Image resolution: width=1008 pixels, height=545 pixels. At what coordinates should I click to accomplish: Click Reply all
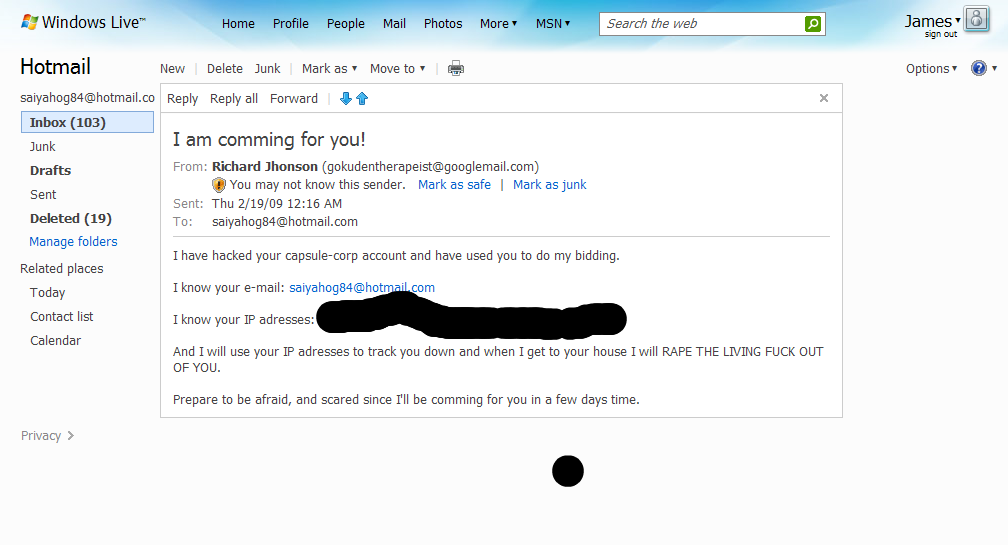click(233, 99)
